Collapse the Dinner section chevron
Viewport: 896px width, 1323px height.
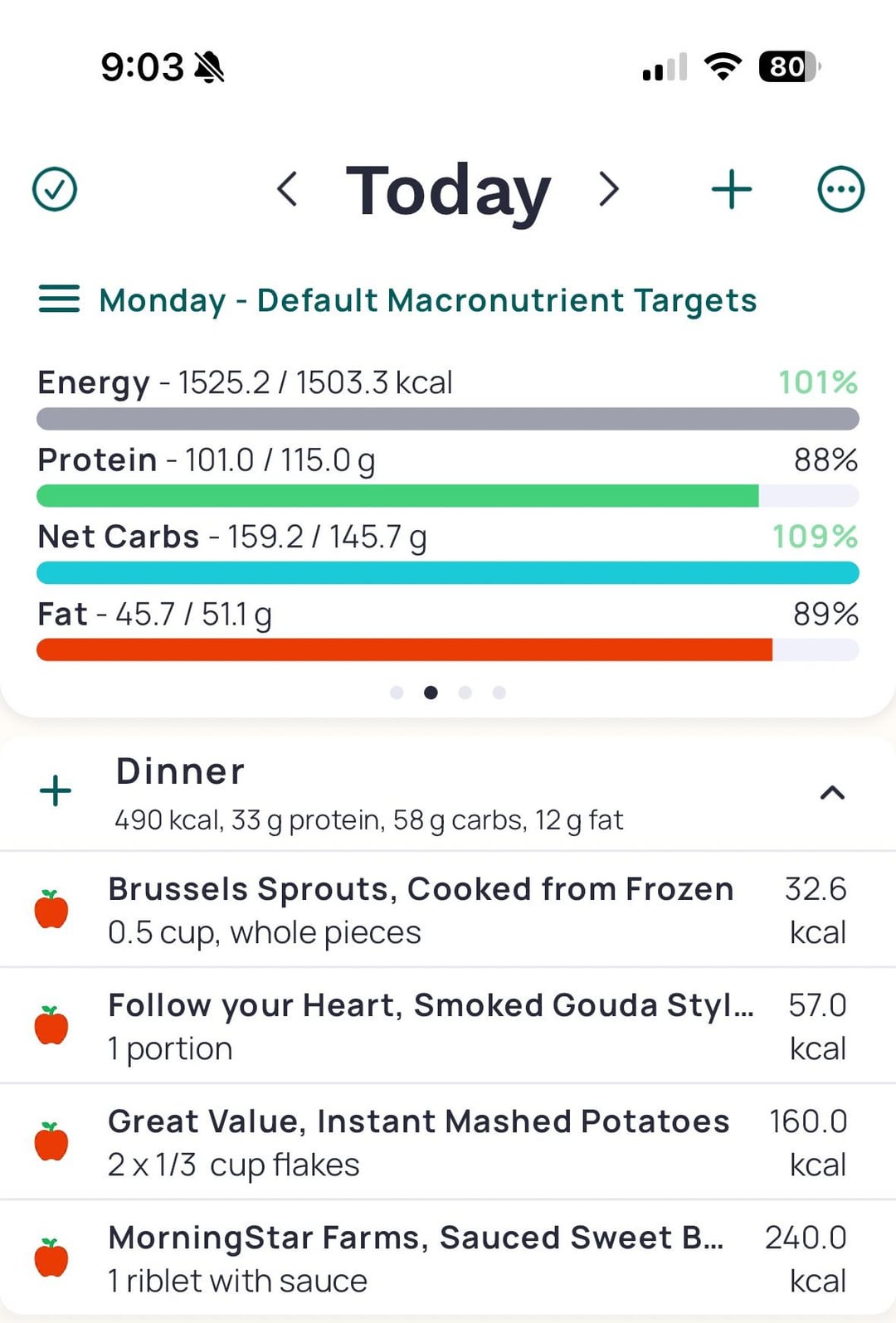point(832,793)
